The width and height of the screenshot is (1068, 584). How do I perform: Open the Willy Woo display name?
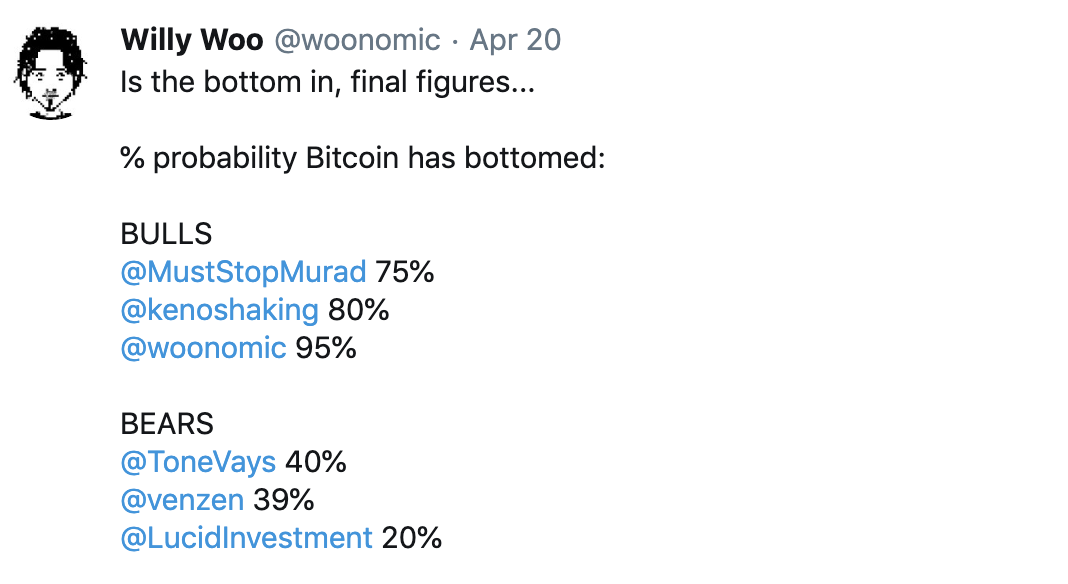[x=191, y=40]
